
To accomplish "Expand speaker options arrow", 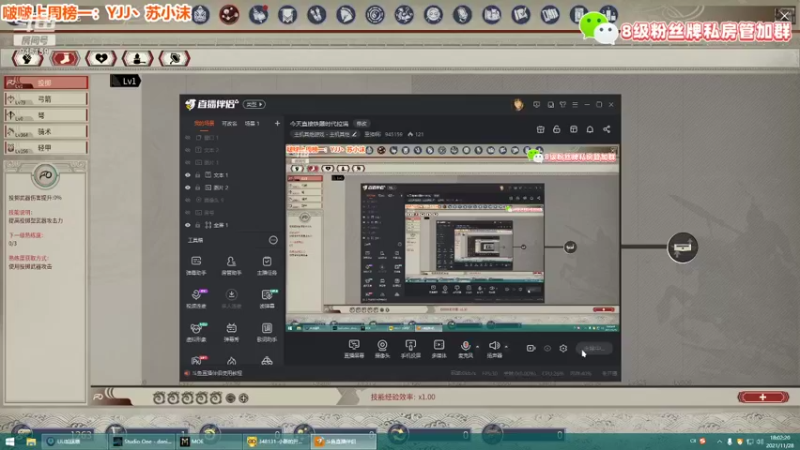I will point(506,346).
